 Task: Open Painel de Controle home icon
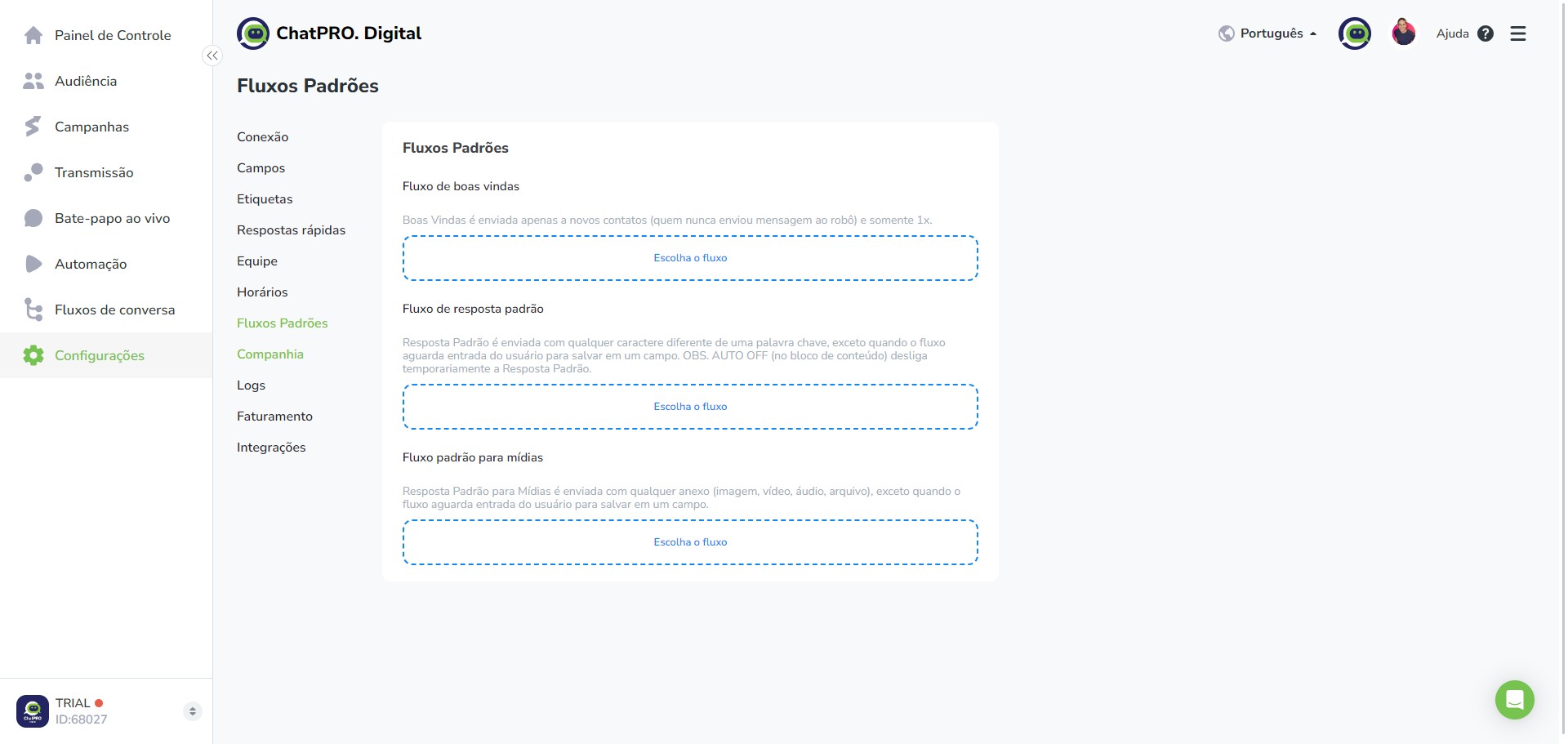(33, 35)
